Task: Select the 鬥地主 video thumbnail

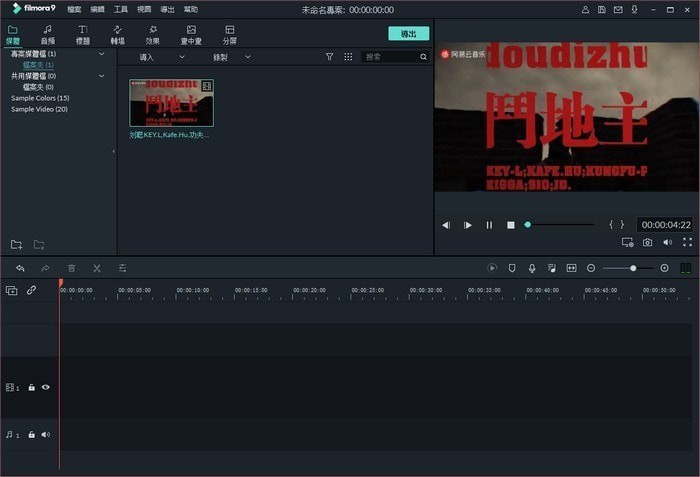Action: 171,102
